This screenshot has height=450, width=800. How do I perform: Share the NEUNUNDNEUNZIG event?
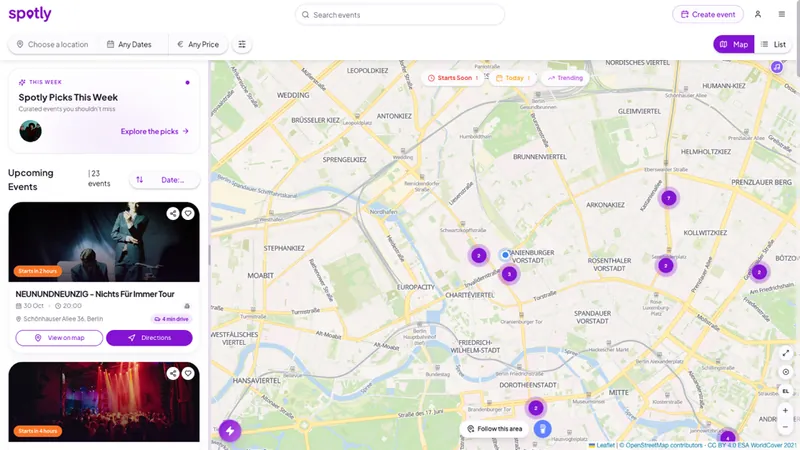pyautogui.click(x=173, y=213)
